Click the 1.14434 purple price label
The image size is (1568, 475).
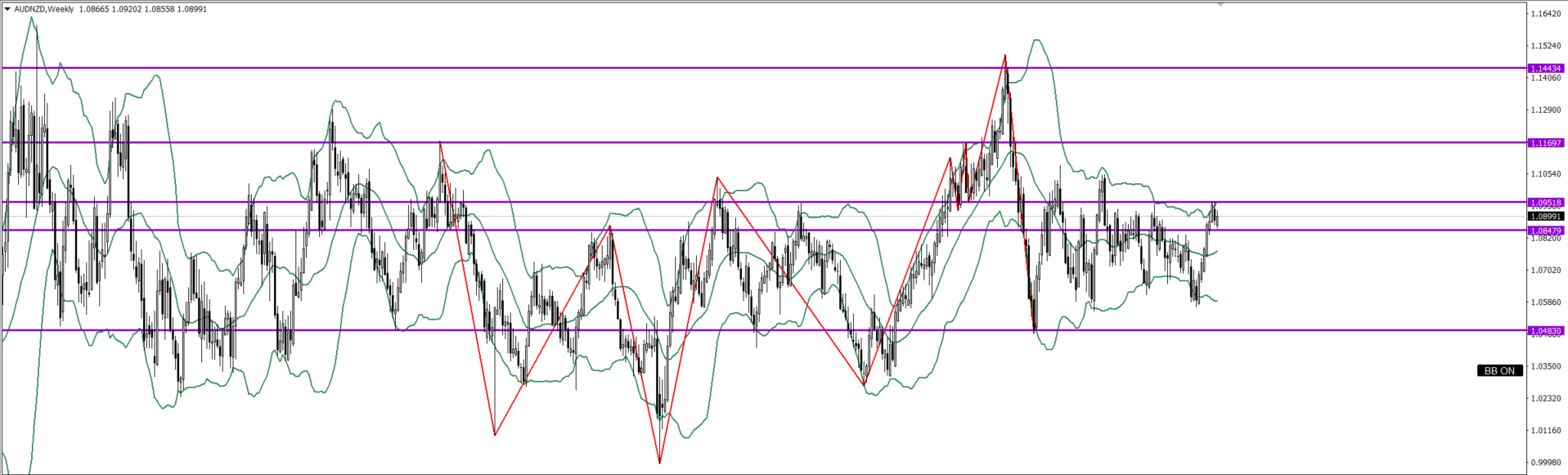tap(1546, 69)
